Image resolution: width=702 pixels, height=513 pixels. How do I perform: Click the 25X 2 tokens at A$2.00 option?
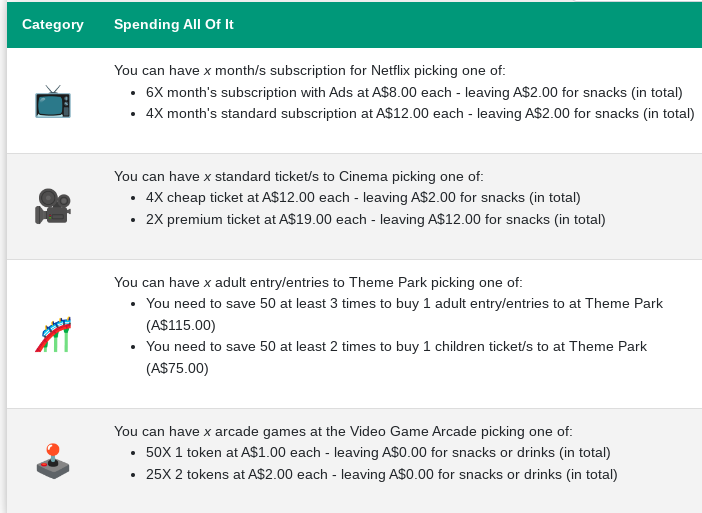[381, 475]
